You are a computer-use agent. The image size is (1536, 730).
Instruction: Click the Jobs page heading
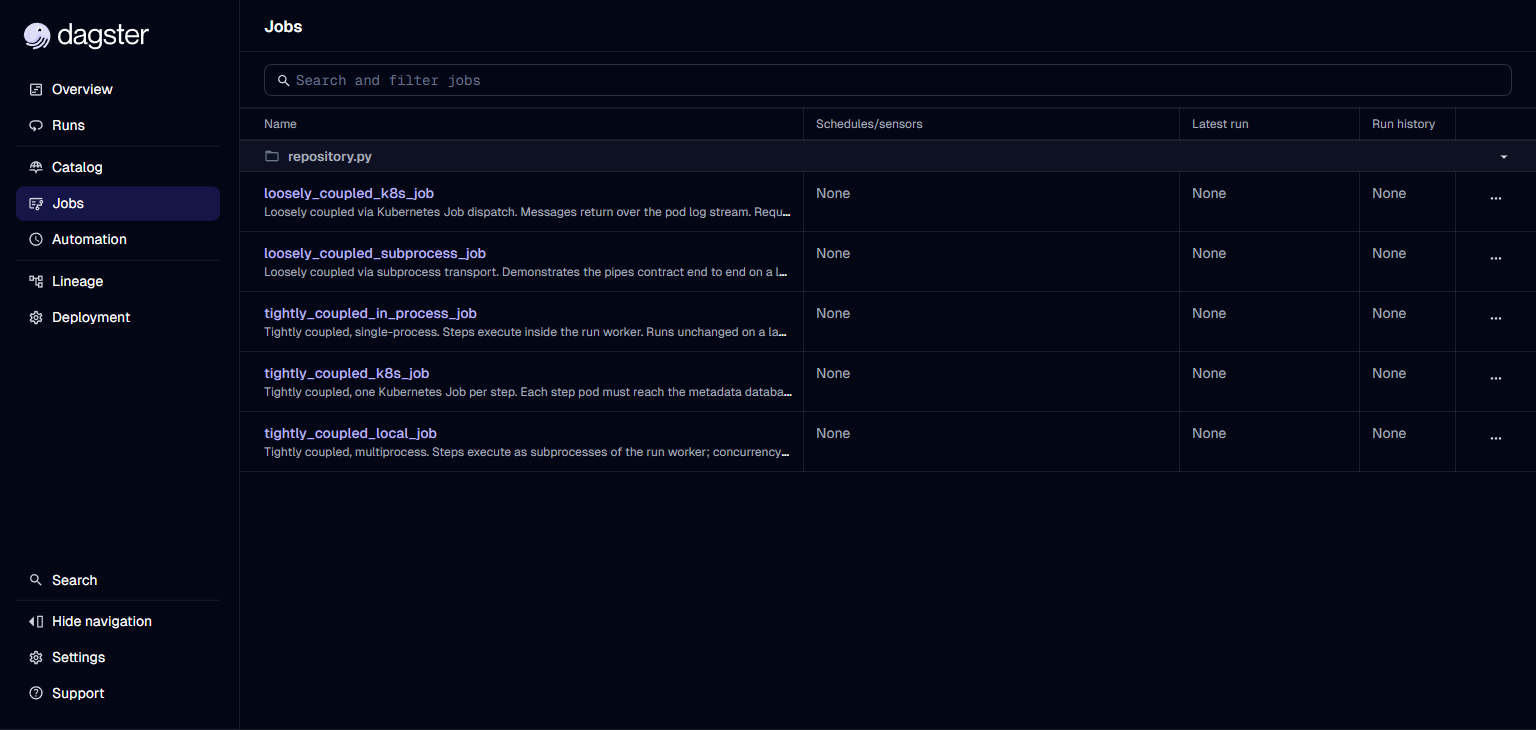(283, 27)
